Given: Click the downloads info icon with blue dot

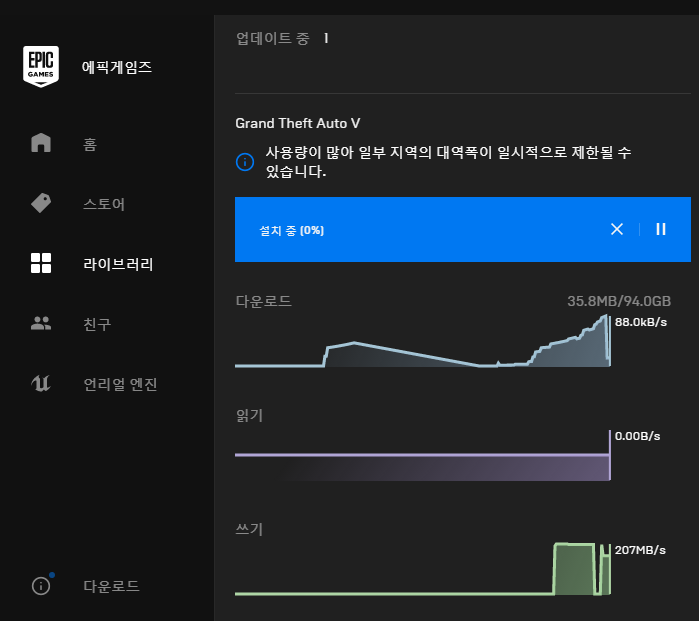Looking at the screenshot, I should (x=42, y=584).
